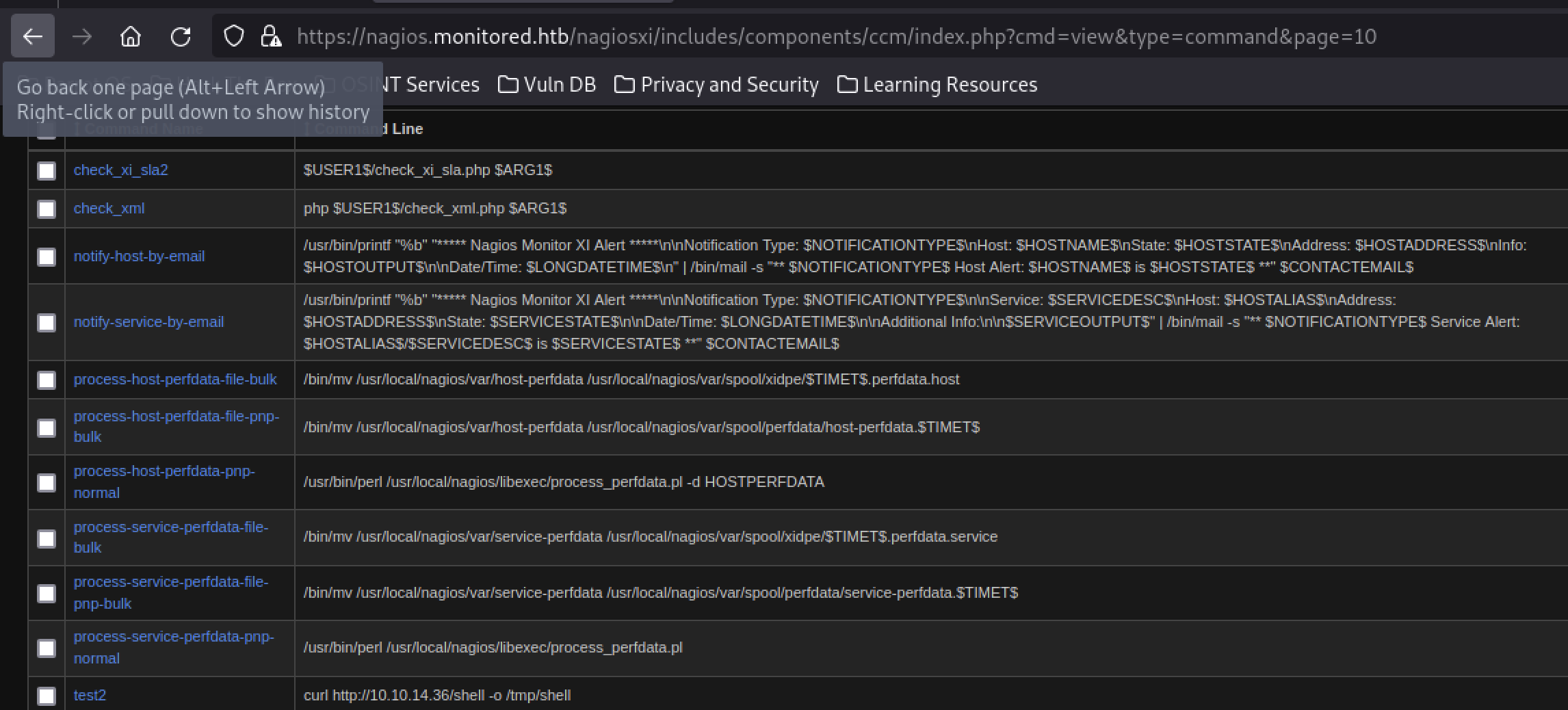1568x710 pixels.
Task: Tick the checkbox for check_xi_sla2
Action: 47,171
